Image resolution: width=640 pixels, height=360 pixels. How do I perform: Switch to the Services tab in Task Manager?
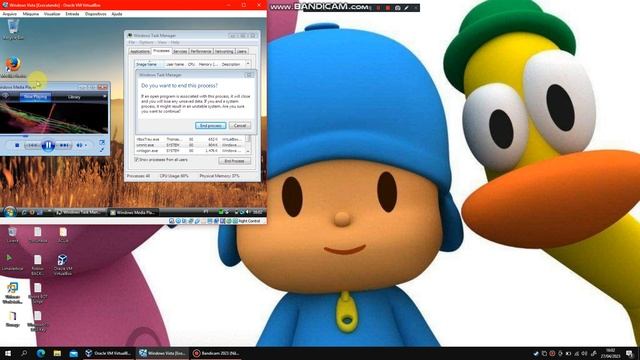pos(180,51)
